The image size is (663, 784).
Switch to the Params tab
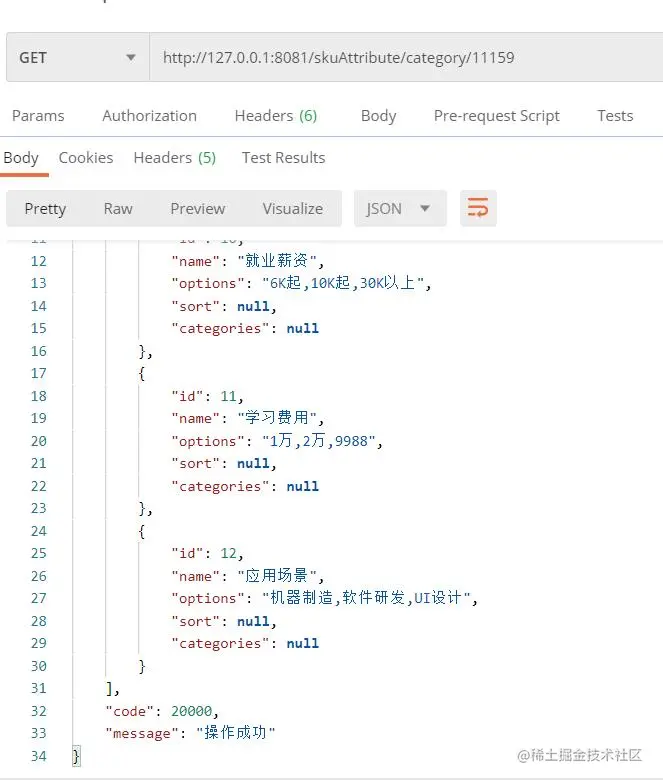(38, 115)
